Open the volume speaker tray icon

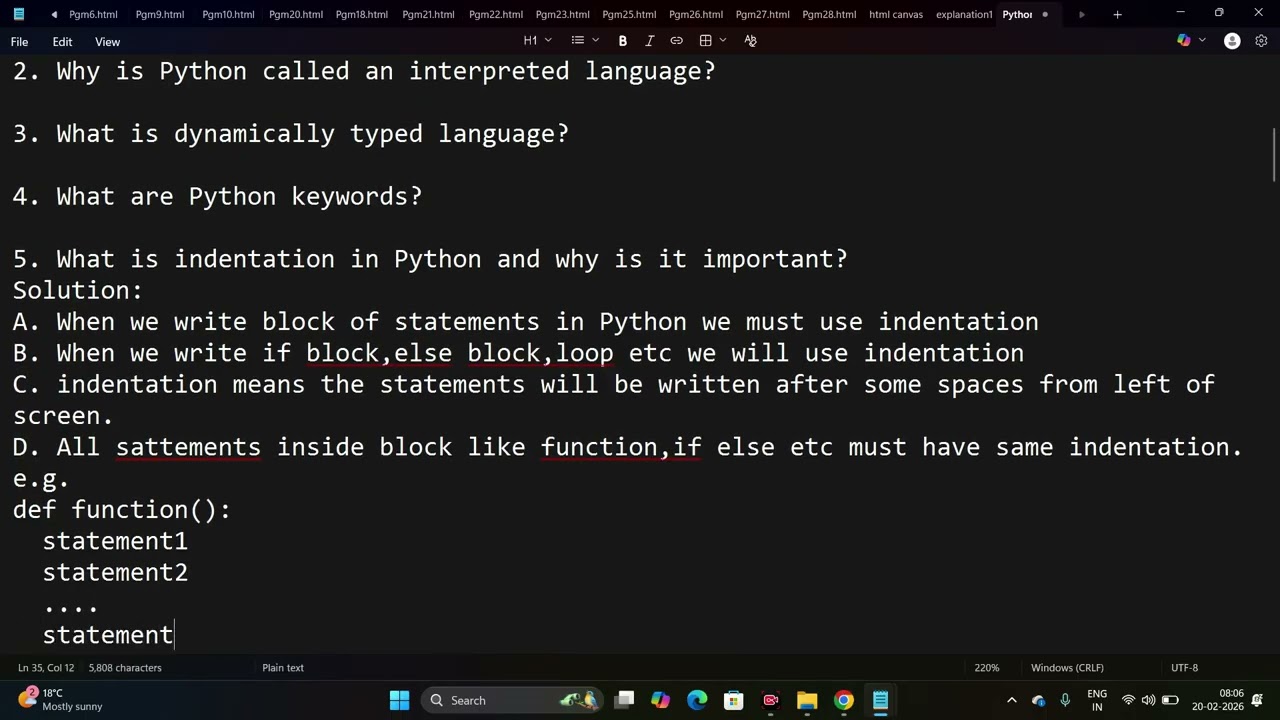(1148, 700)
